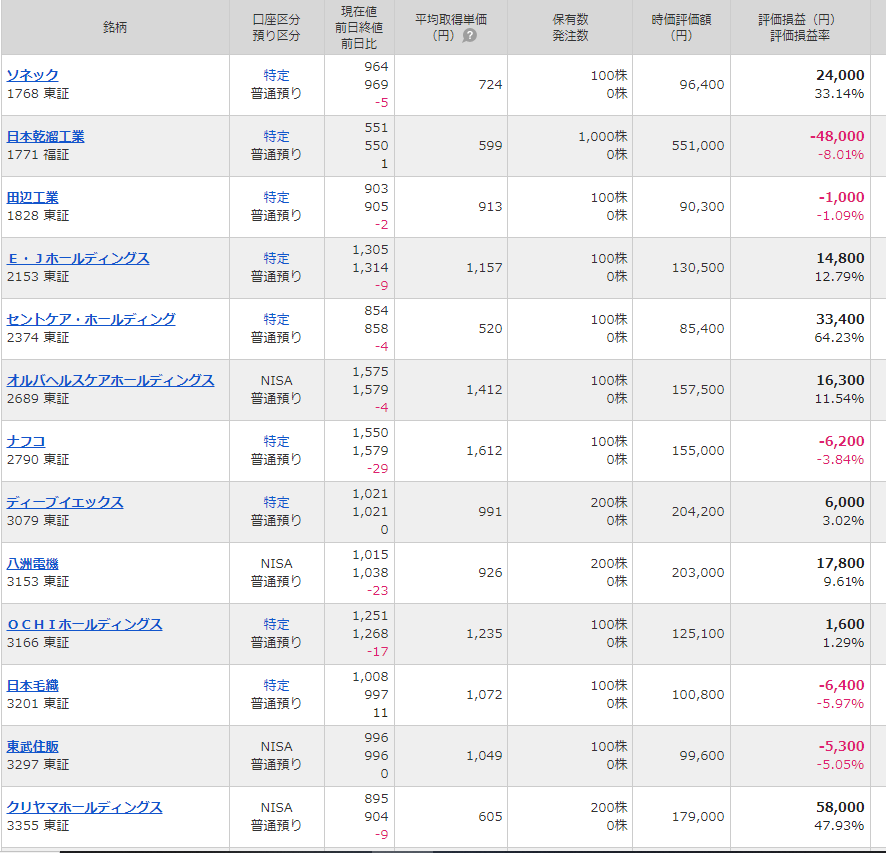Click the help icon beside 平均取得単価
This screenshot has width=886, height=853.
470,36
